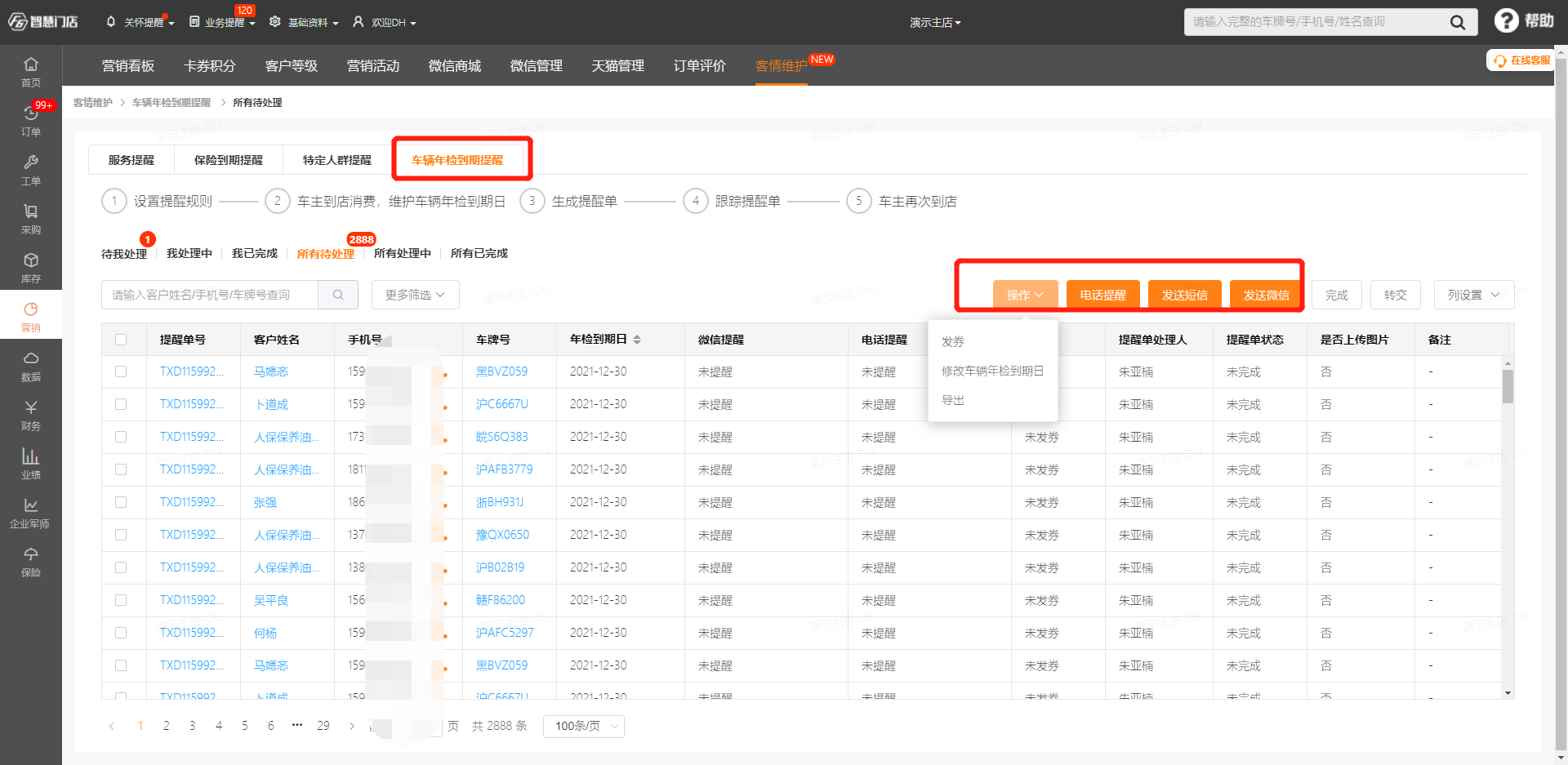This screenshot has height=765, width=1568.
Task: Open the 订单 orders sidebar icon
Action: [31, 120]
